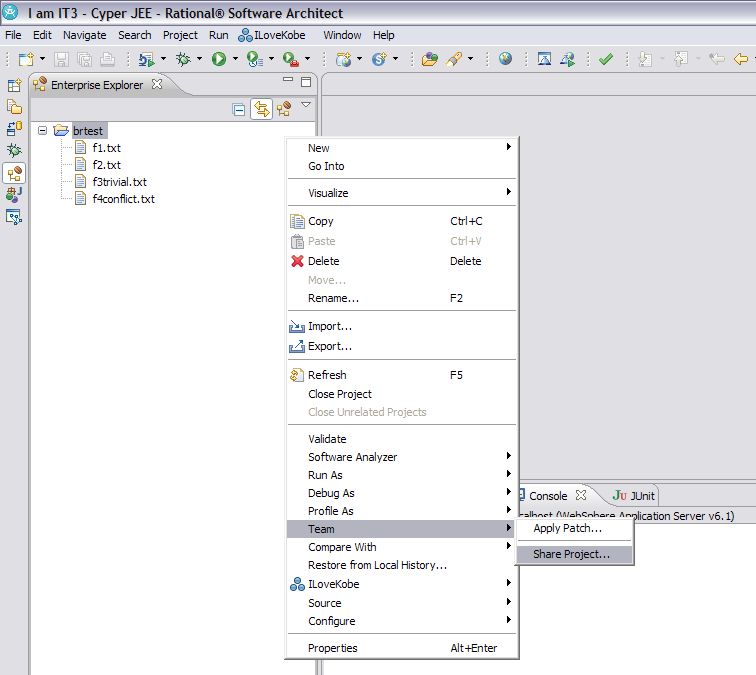The height and width of the screenshot is (675, 756).
Task: Click the Save toolbar icon
Action: 61,59
